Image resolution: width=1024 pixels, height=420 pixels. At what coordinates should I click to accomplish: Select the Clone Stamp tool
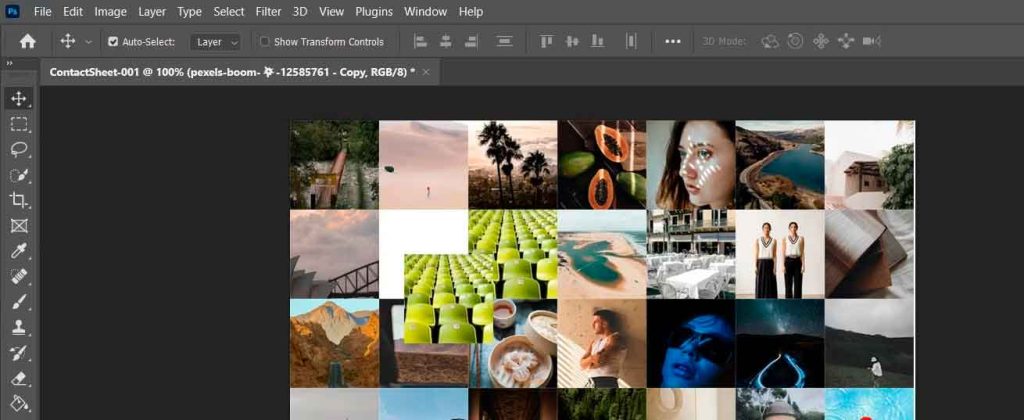tap(19, 328)
